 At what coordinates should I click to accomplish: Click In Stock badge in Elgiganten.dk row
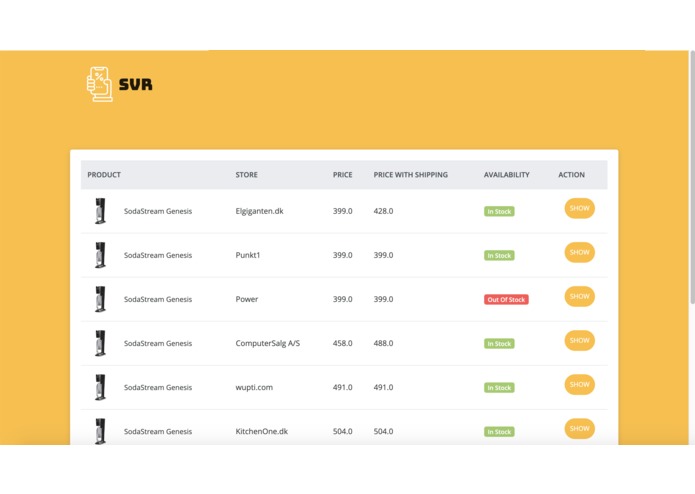pos(499,211)
